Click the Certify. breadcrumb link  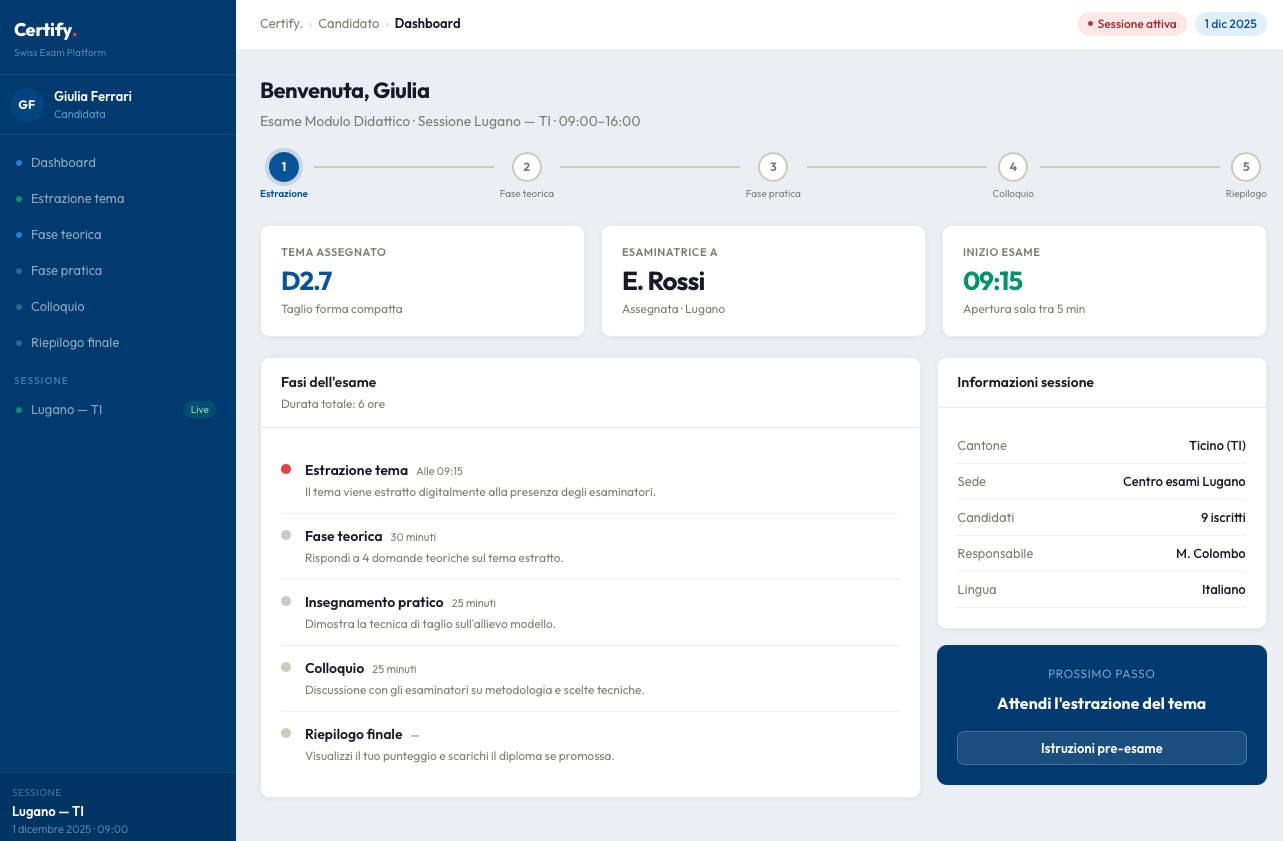pos(281,24)
